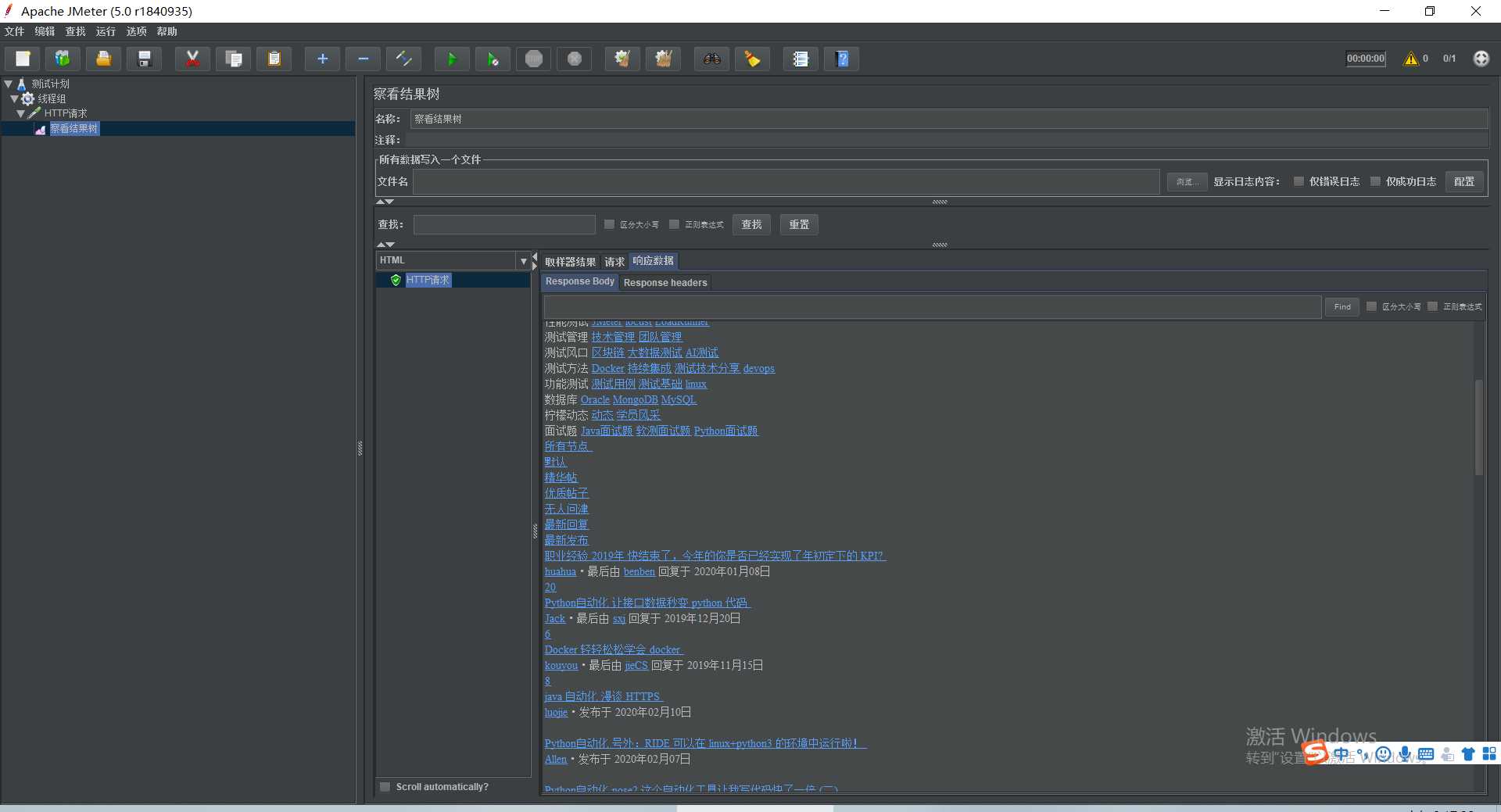
Task: Switch to the Response headers tab
Action: point(665,283)
